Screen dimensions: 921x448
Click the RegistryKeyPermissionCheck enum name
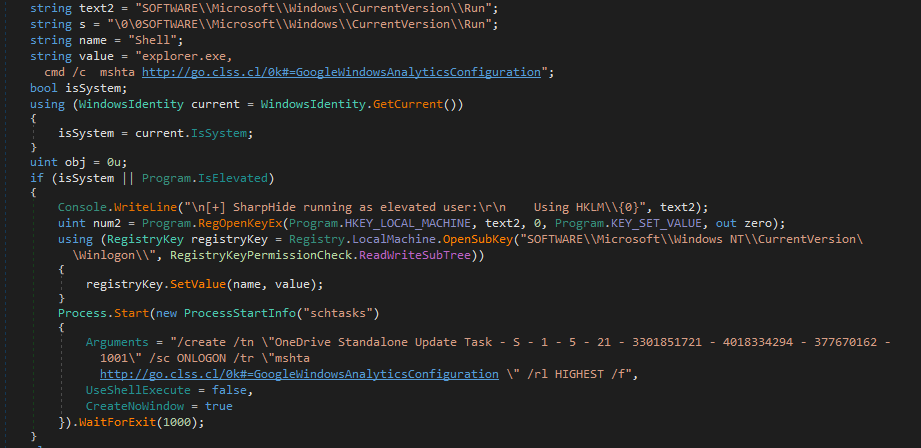[x=260, y=255]
